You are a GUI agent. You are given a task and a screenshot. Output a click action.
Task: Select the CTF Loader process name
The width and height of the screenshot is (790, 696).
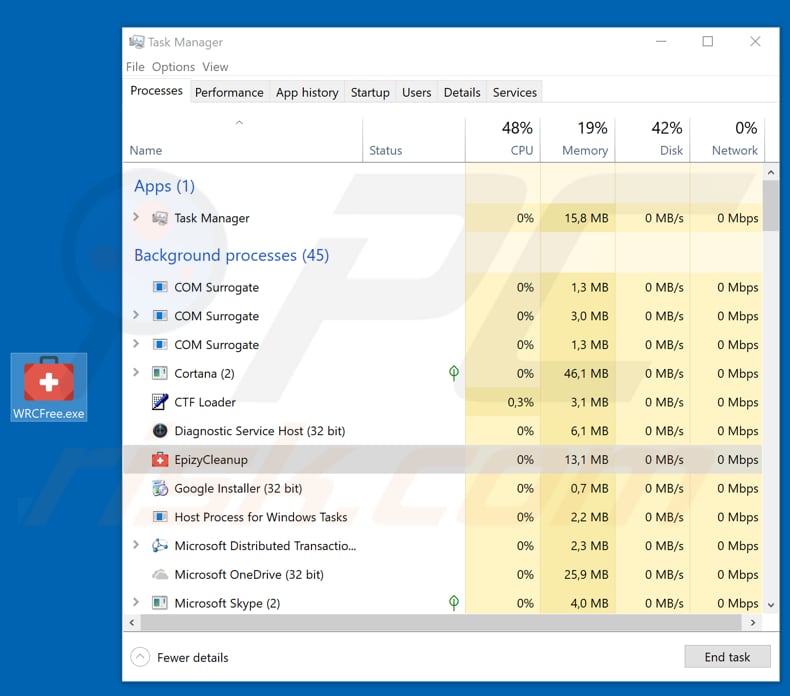click(x=205, y=402)
